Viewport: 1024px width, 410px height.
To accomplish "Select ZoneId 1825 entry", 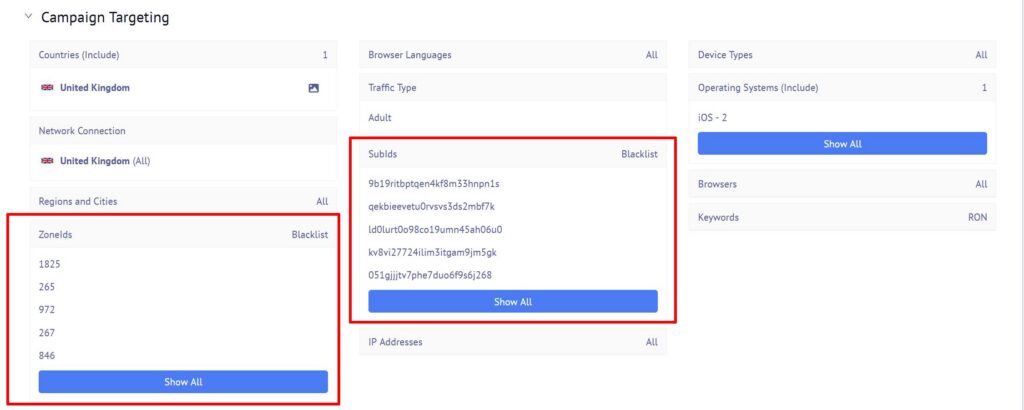I will point(50,264).
